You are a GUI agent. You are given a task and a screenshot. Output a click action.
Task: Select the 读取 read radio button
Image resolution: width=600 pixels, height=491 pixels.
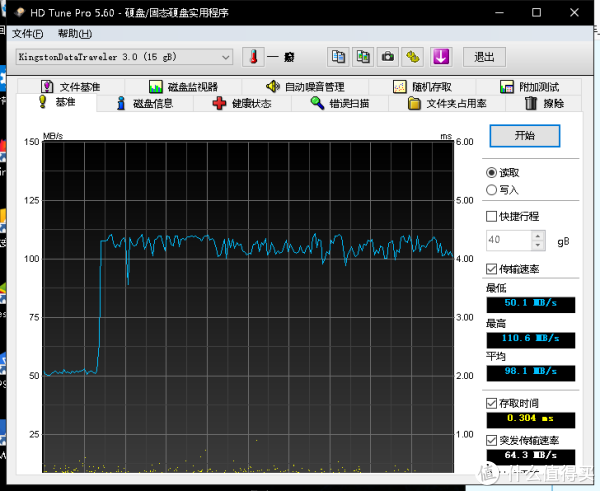click(491, 173)
